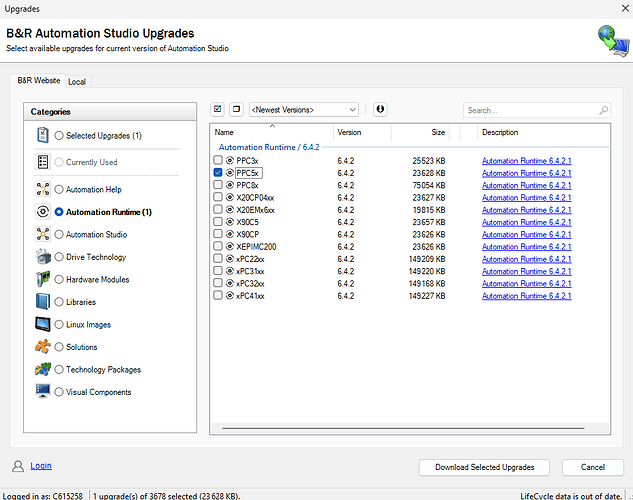Image resolution: width=633 pixels, height=500 pixels.
Task: Click the xPC22xx name in the list
Action: pos(250,259)
